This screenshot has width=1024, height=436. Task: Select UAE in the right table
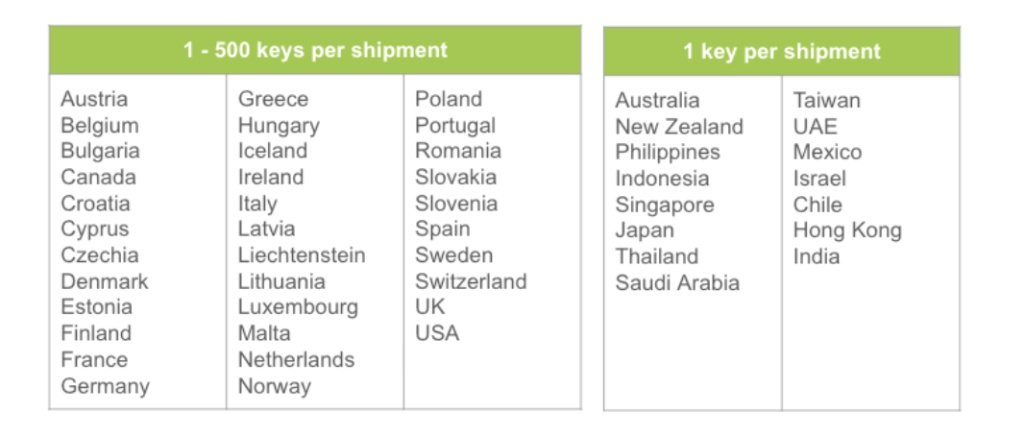tap(815, 126)
